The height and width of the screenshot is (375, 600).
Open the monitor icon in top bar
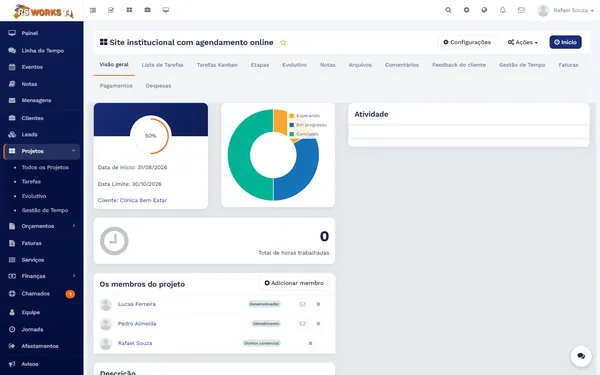point(166,10)
